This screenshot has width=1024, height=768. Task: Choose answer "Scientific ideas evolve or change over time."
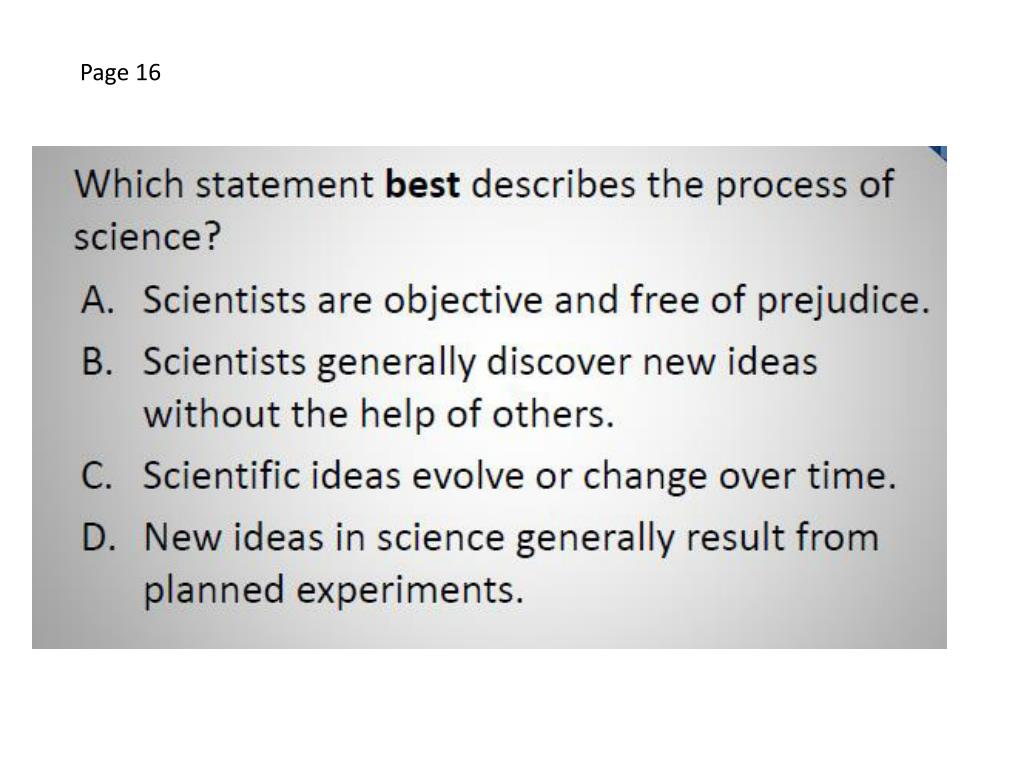[520, 475]
